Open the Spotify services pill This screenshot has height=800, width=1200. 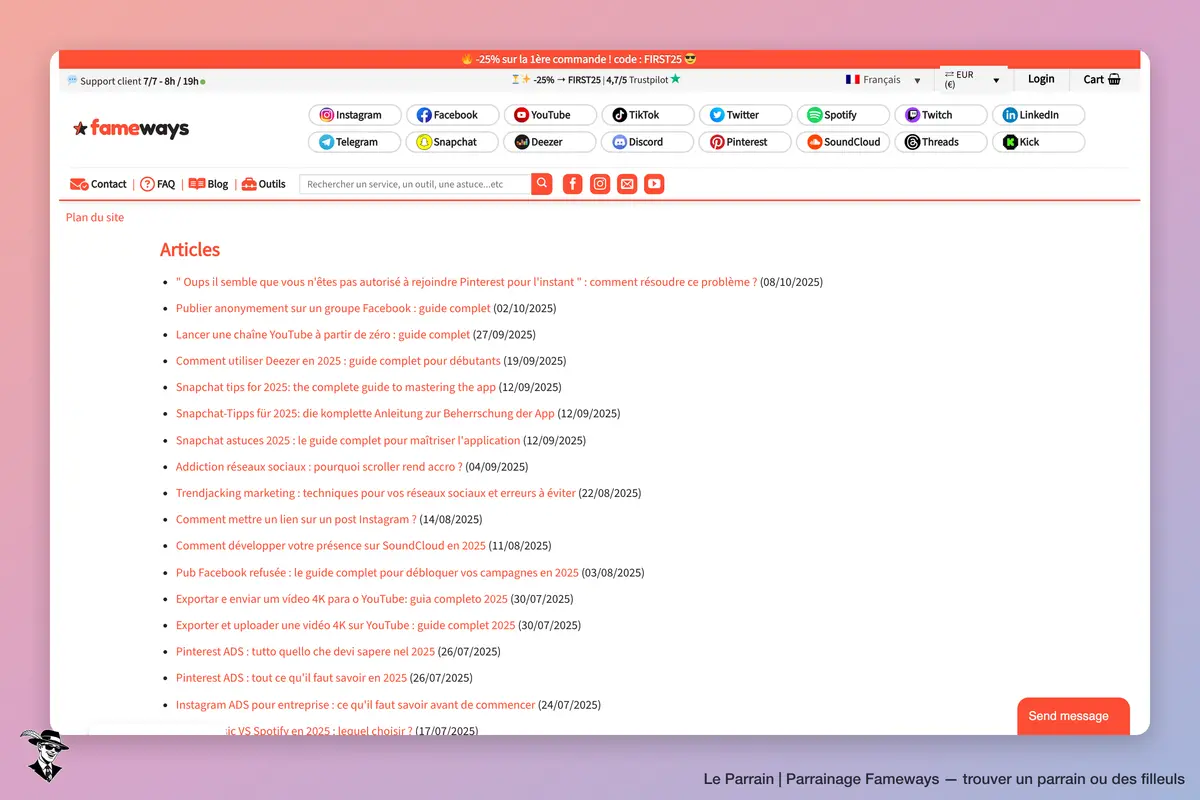click(x=842, y=115)
